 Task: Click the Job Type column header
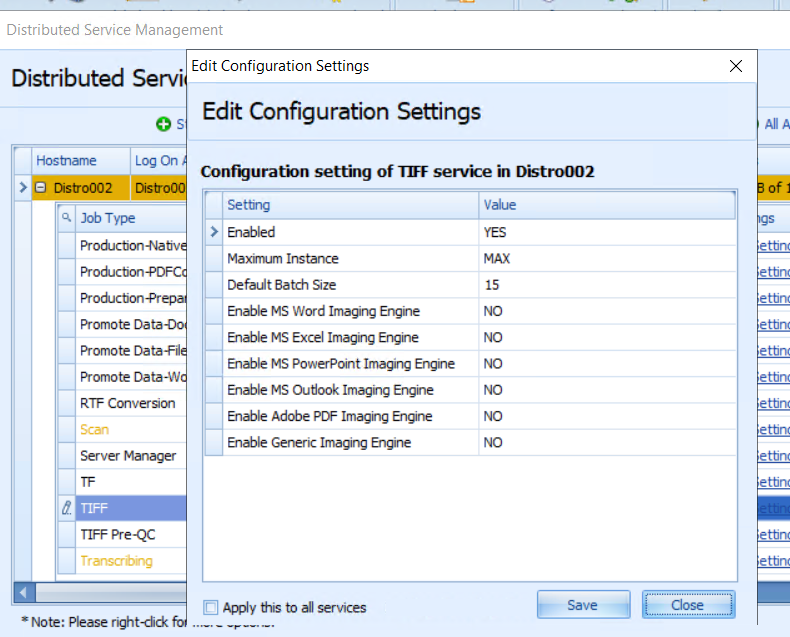(x=131, y=218)
